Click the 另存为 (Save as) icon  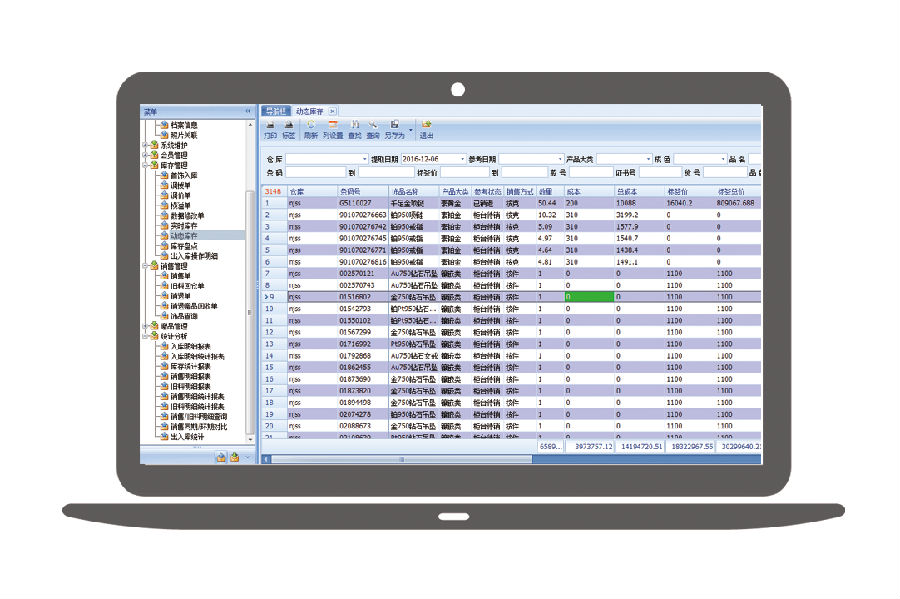click(x=395, y=129)
